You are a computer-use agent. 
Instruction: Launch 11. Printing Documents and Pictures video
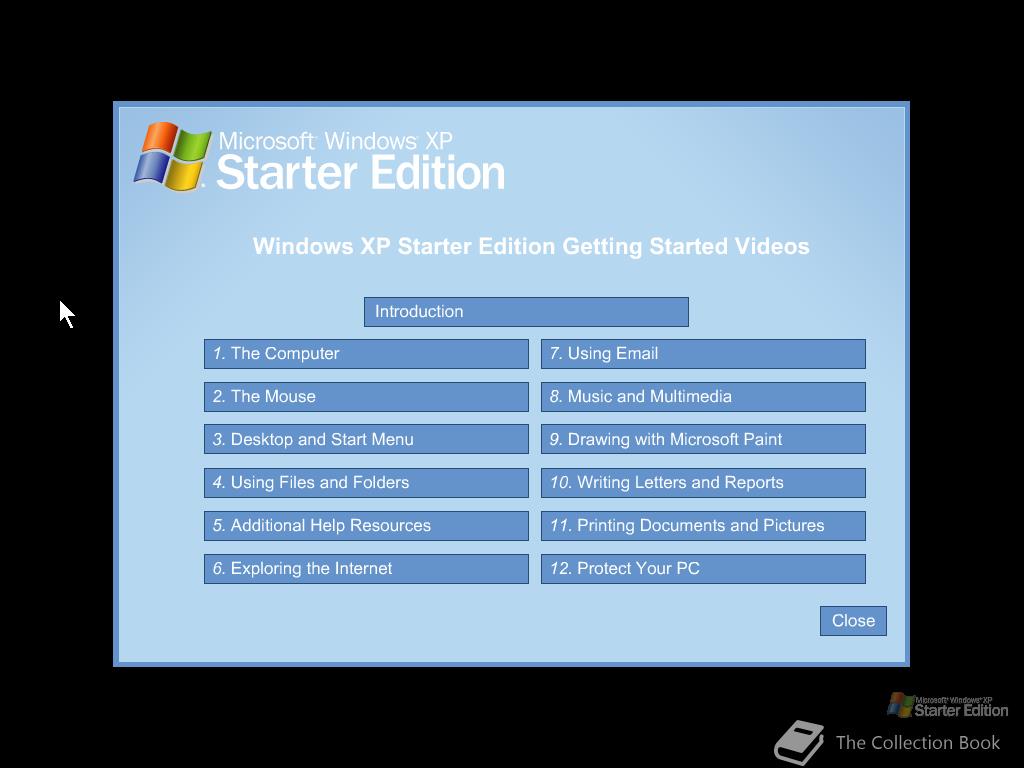click(703, 526)
